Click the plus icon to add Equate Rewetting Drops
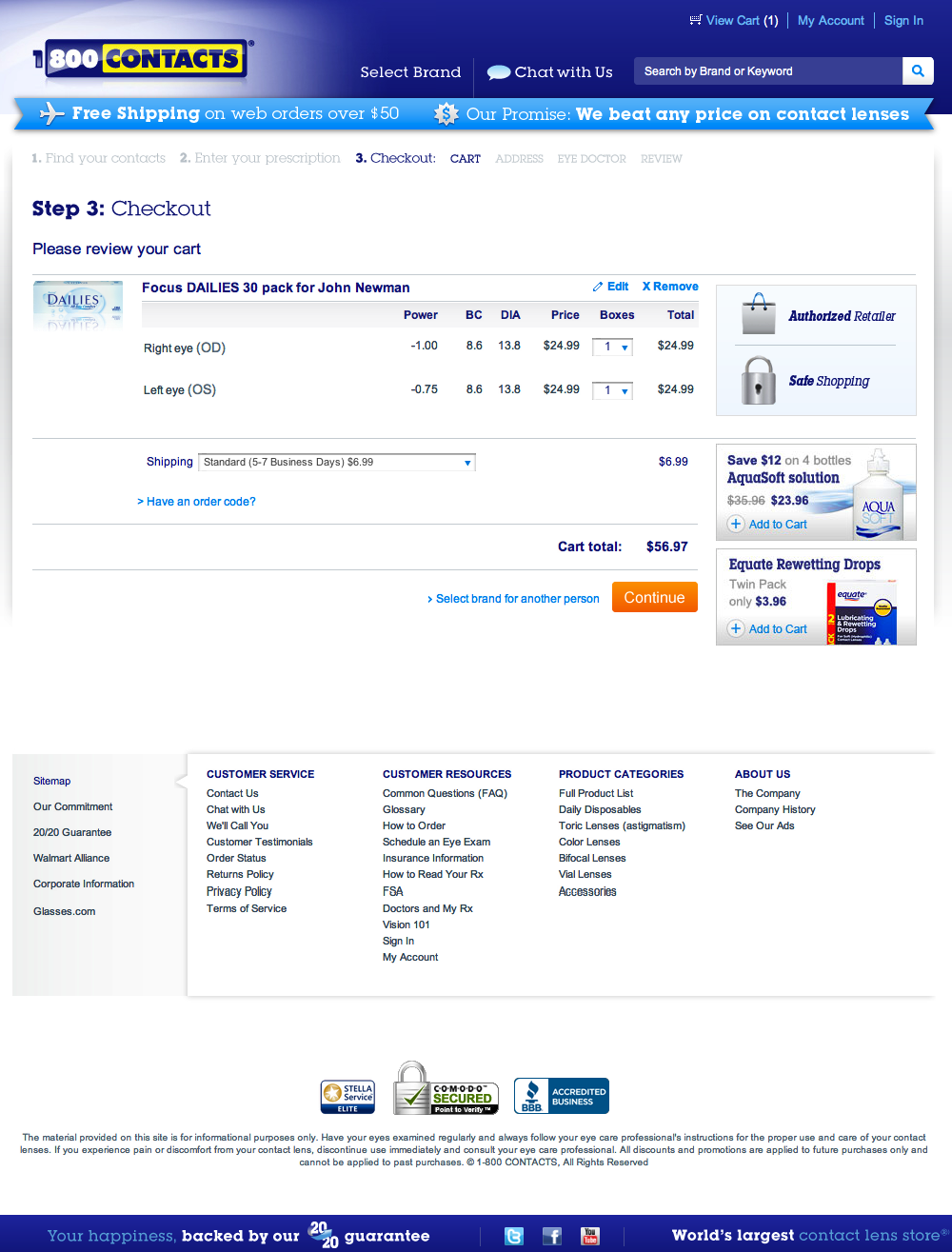Viewport: 952px width, 1252px height. (x=735, y=628)
